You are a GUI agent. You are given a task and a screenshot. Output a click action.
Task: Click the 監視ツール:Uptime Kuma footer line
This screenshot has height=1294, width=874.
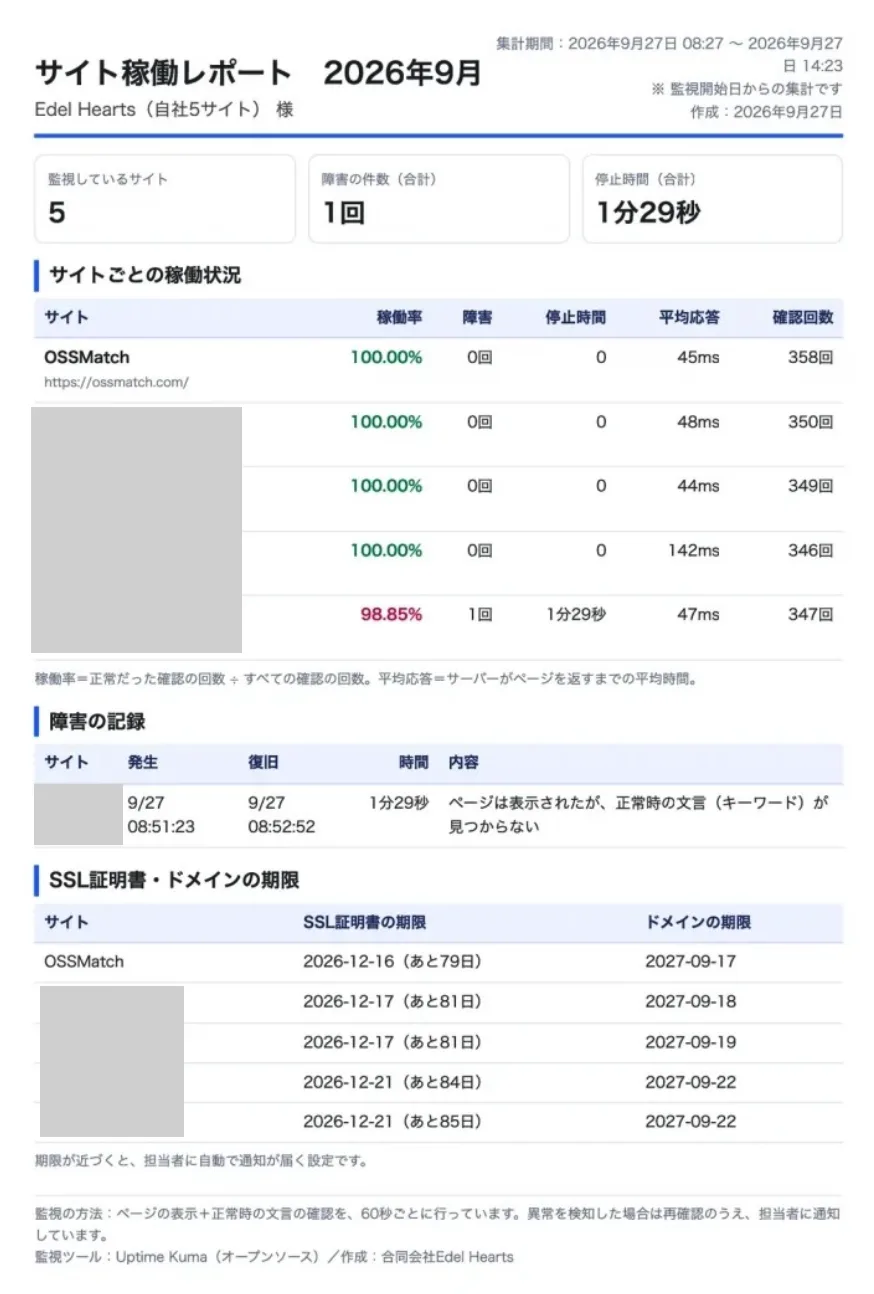pyautogui.click(x=274, y=1256)
